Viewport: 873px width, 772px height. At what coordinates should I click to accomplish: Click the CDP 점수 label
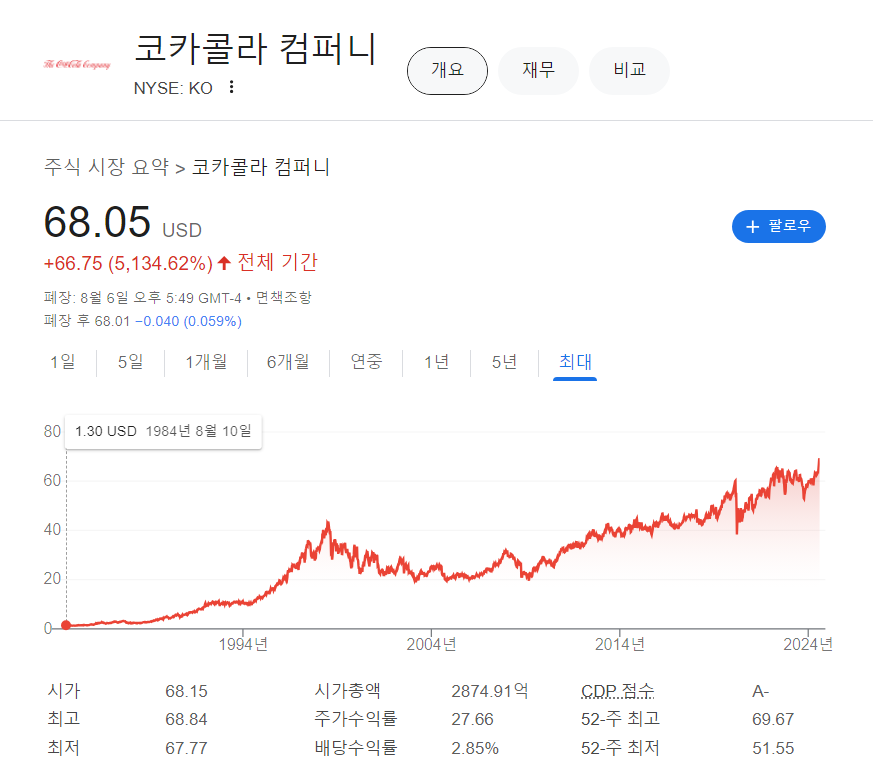(618, 691)
